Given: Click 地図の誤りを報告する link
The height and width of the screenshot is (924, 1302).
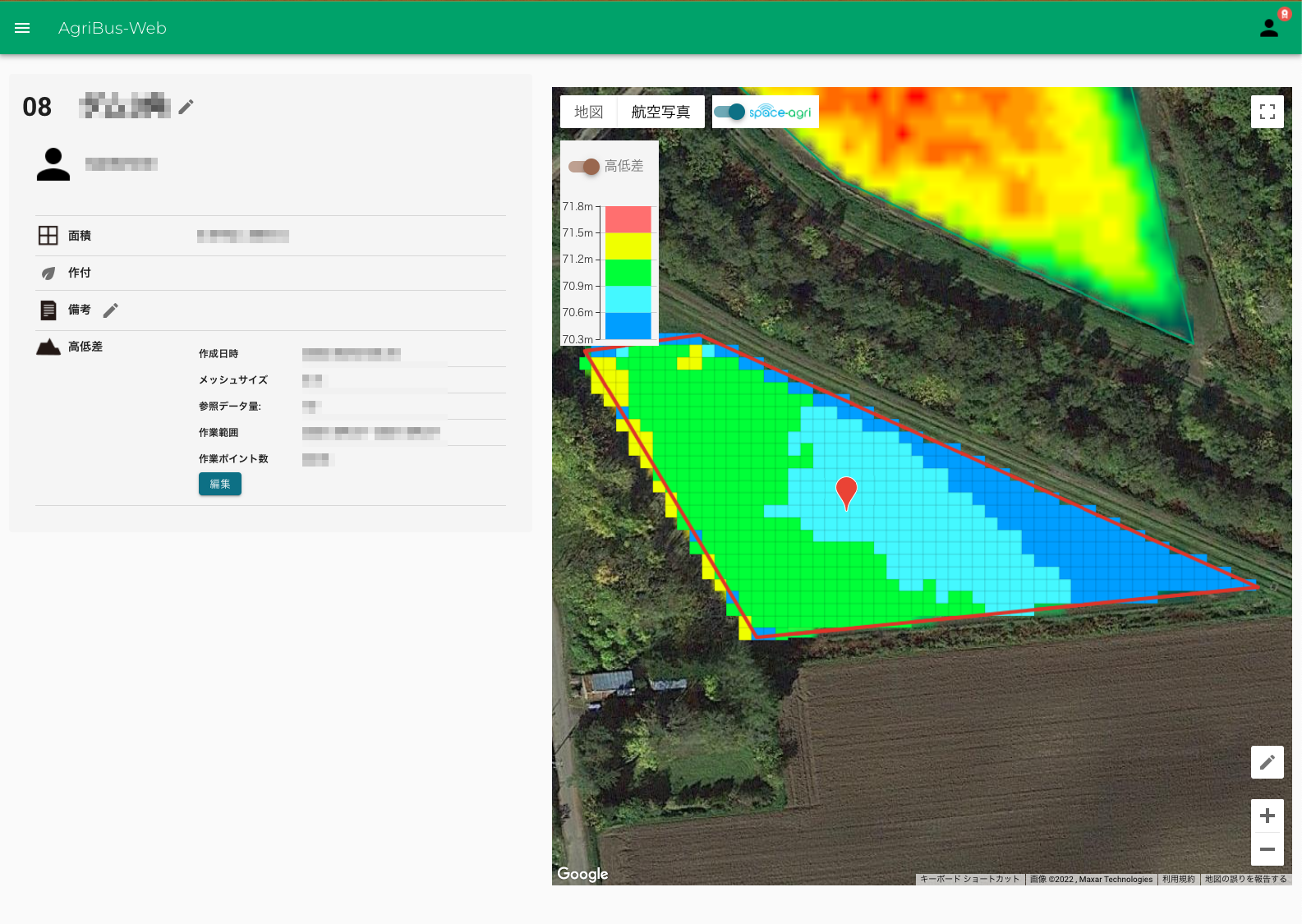Looking at the screenshot, I should click(1245, 879).
